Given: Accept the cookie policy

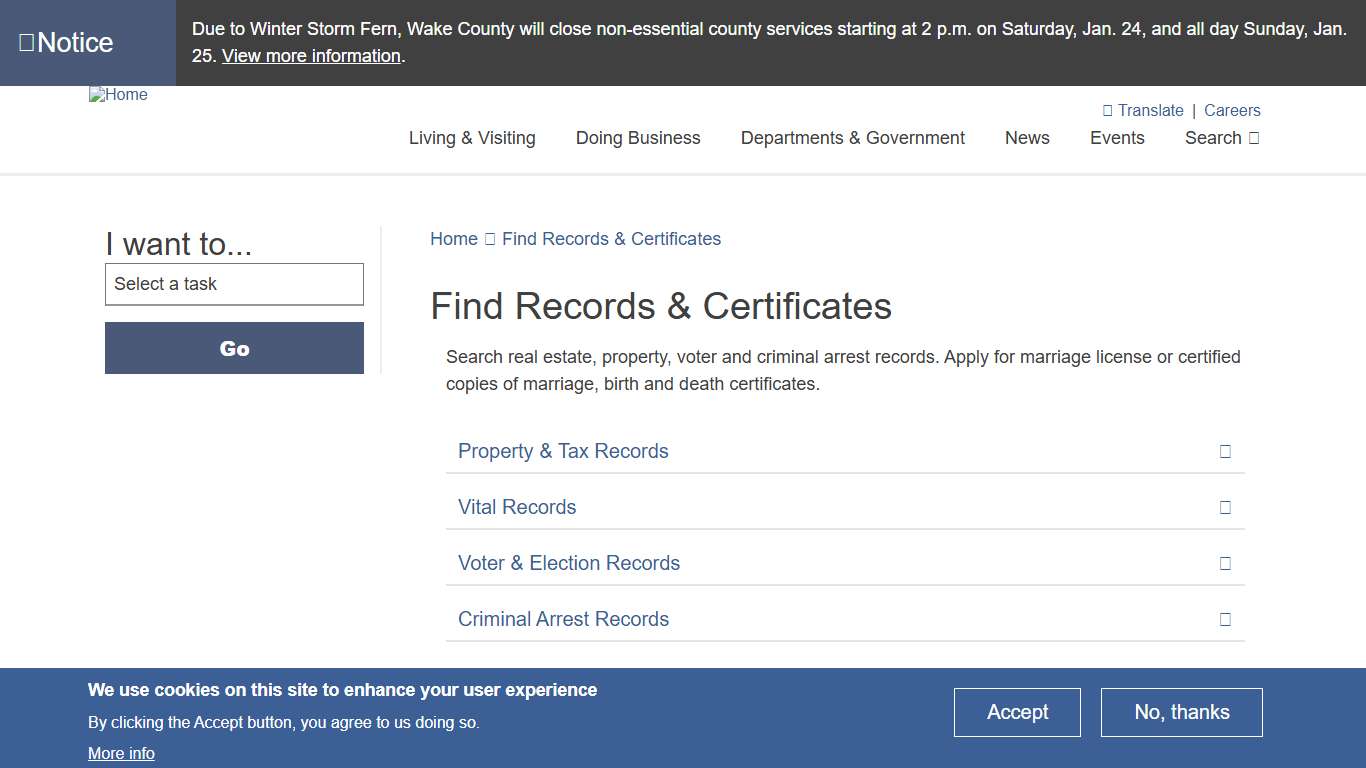Looking at the screenshot, I should [x=1017, y=712].
